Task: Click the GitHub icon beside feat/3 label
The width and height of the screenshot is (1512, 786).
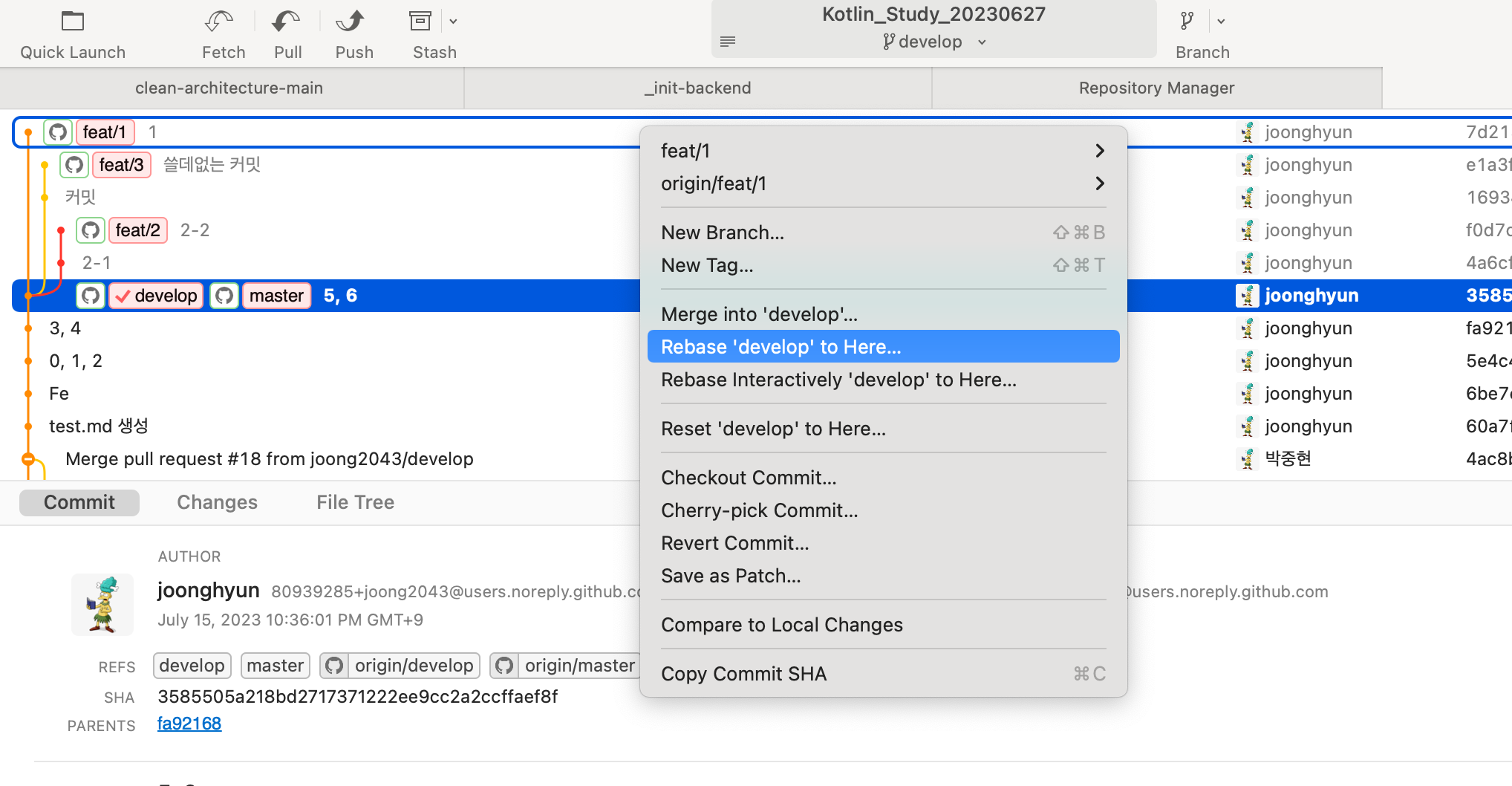Action: point(74,165)
